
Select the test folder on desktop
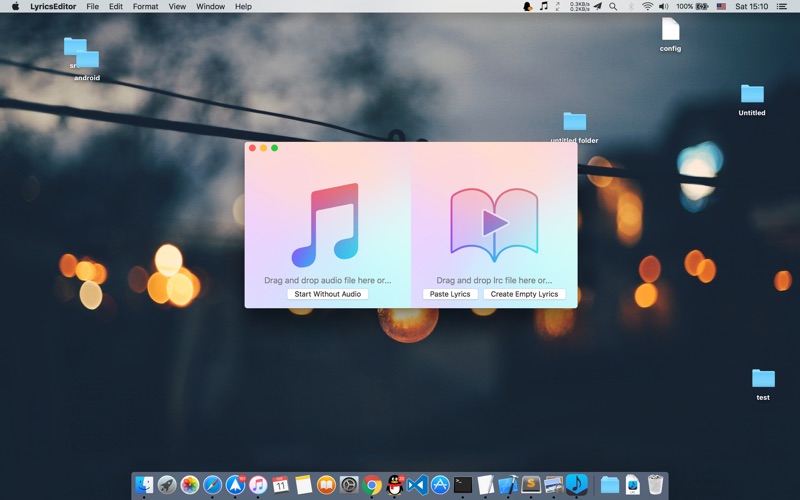(x=763, y=380)
